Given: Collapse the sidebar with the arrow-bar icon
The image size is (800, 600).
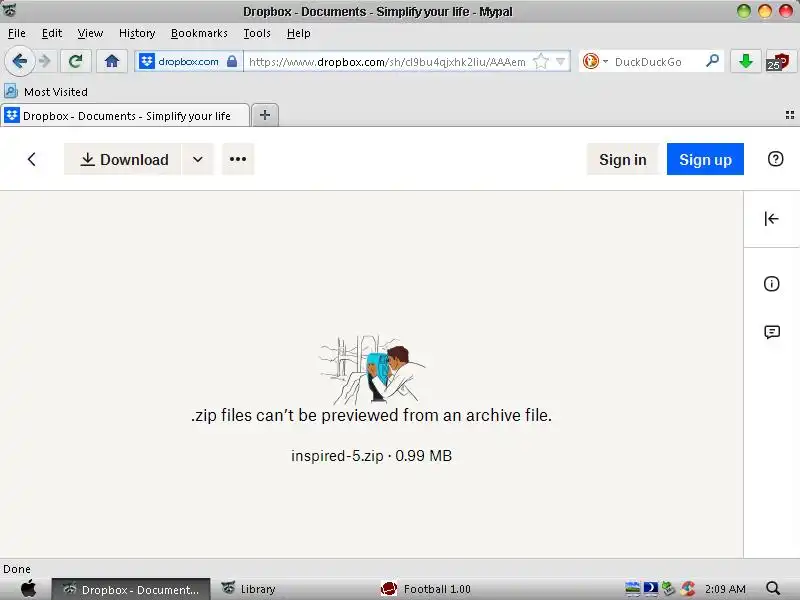Looking at the screenshot, I should click(x=771, y=219).
